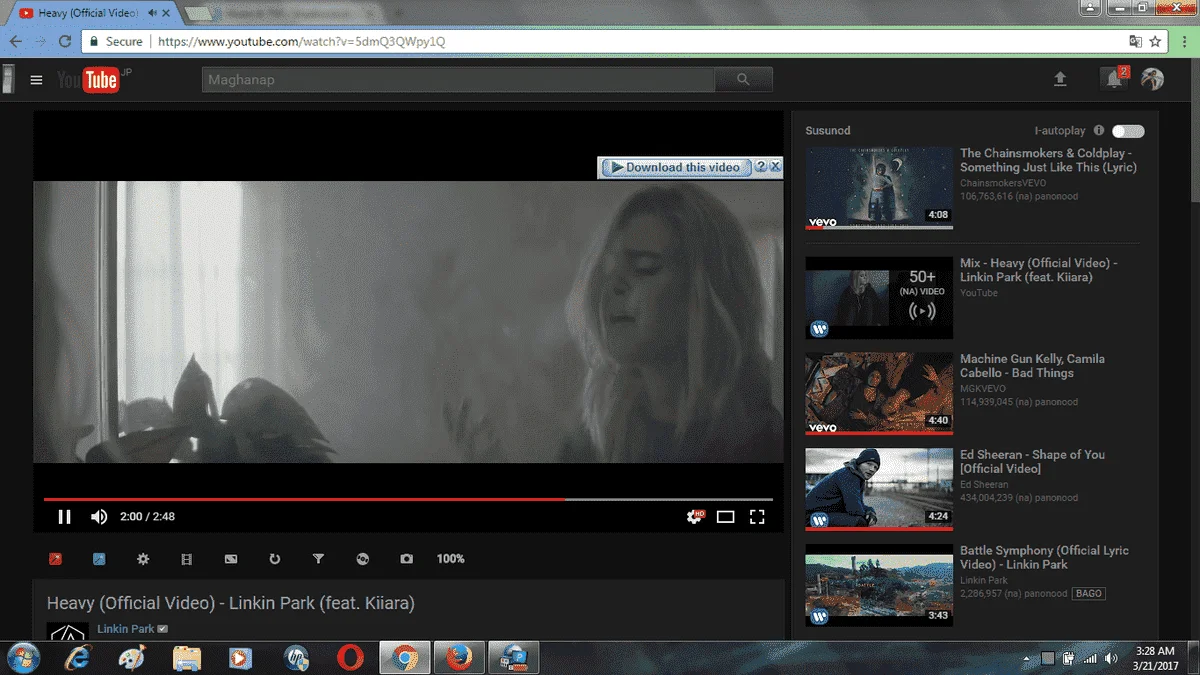
Task: Launch Internet Explorer from taskbar
Action: point(77,658)
